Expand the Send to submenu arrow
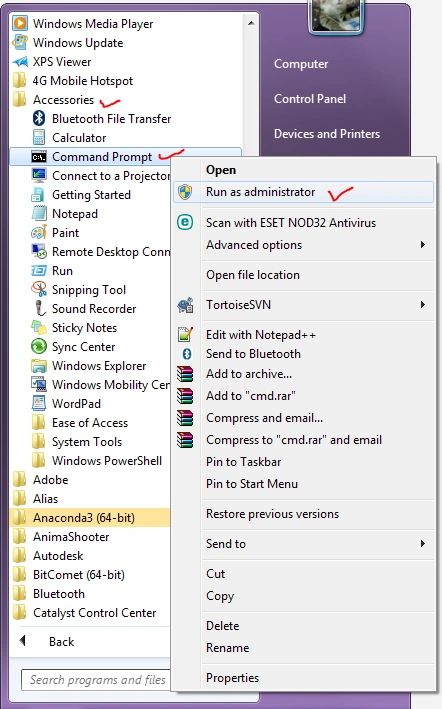This screenshot has width=442, height=709. 423,544
